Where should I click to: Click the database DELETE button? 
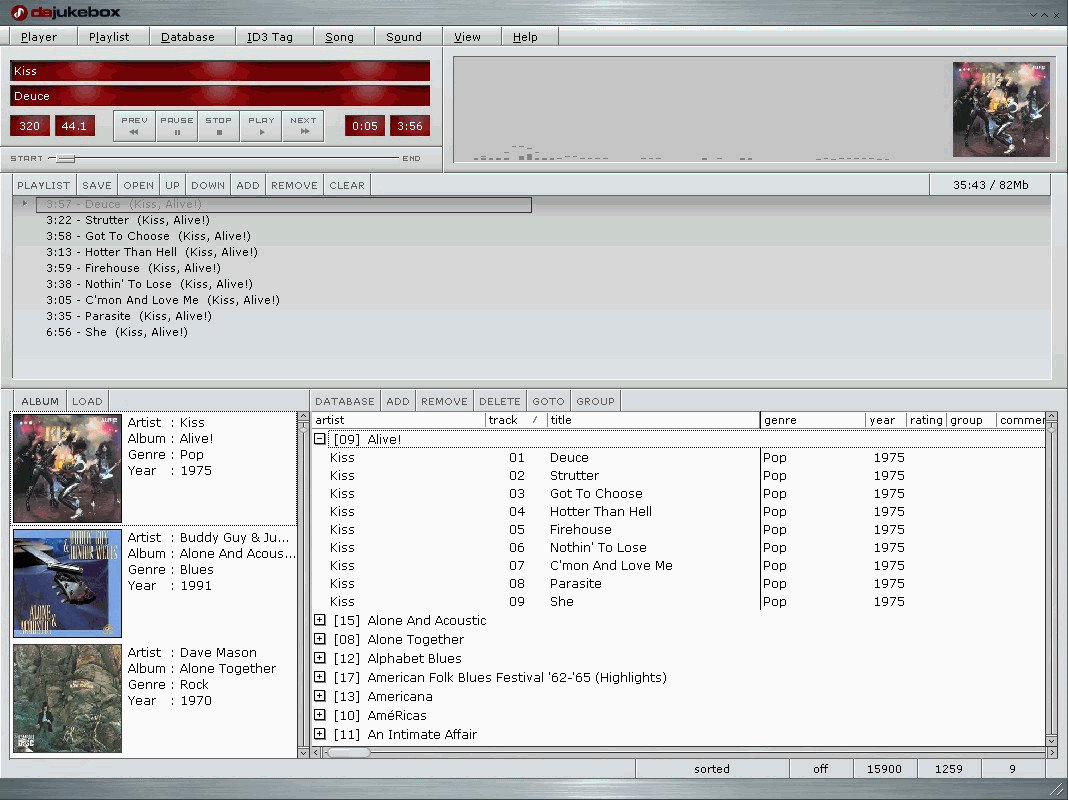pos(499,401)
